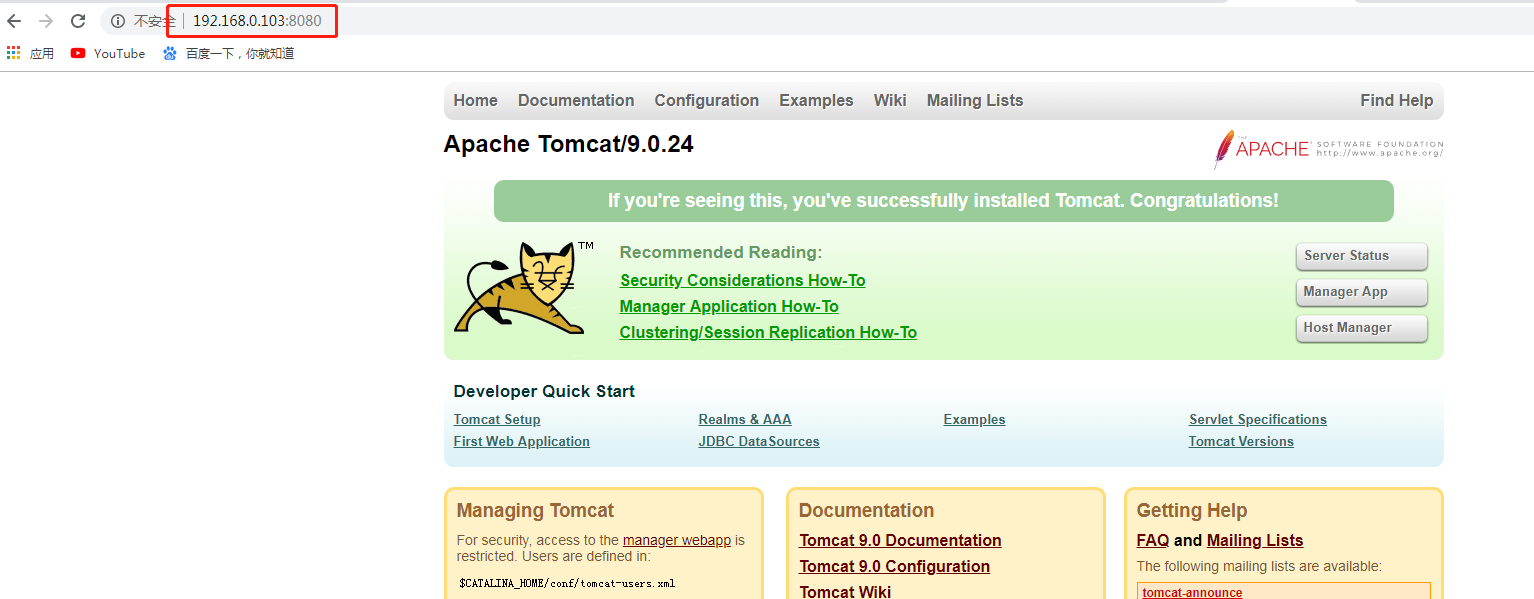Open the Tomcat 9.0 Documentation link
The height and width of the screenshot is (599, 1534).
[900, 540]
